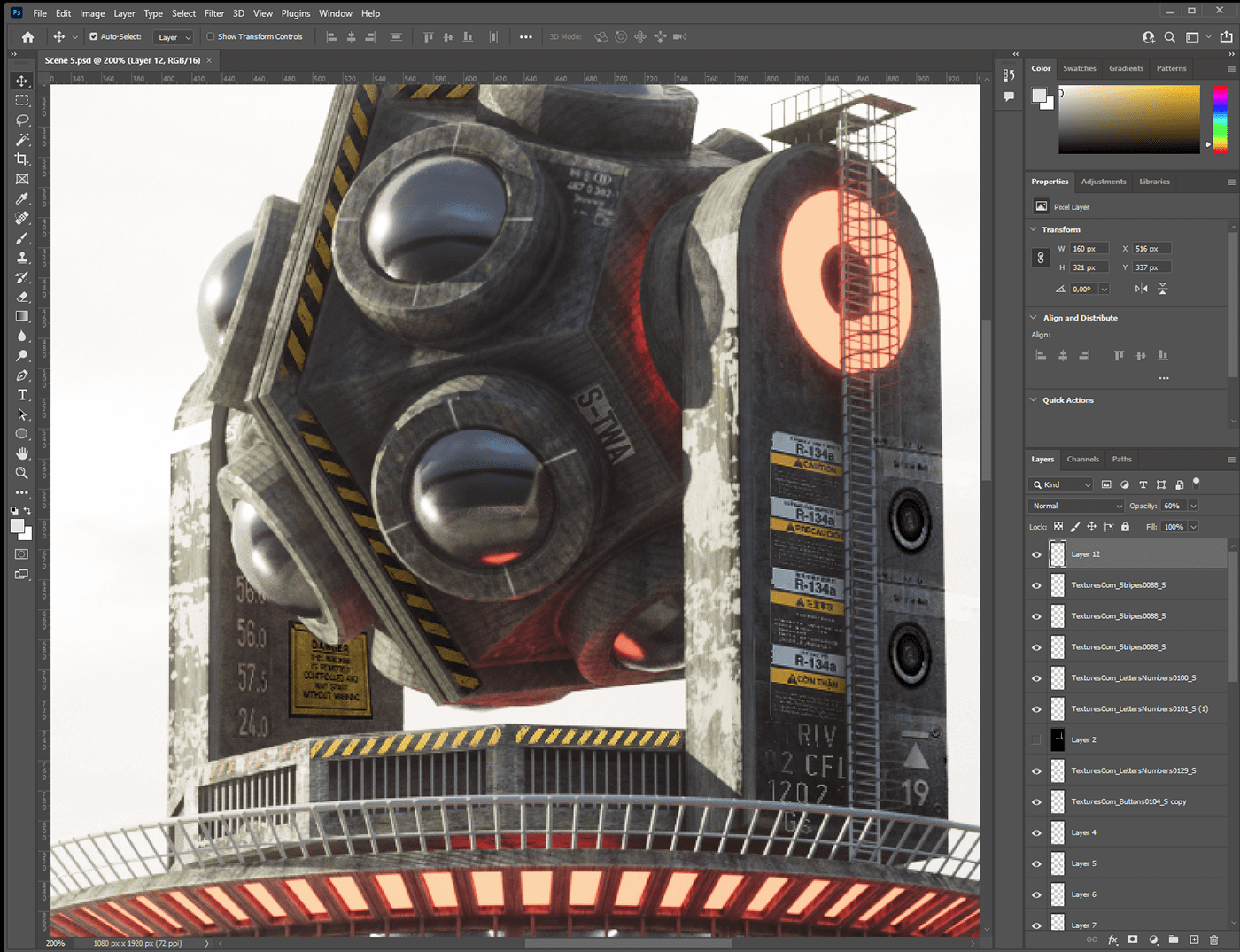The width and height of the screenshot is (1240, 952).
Task: Select the Horizontal Type tool
Action: pos(22,395)
